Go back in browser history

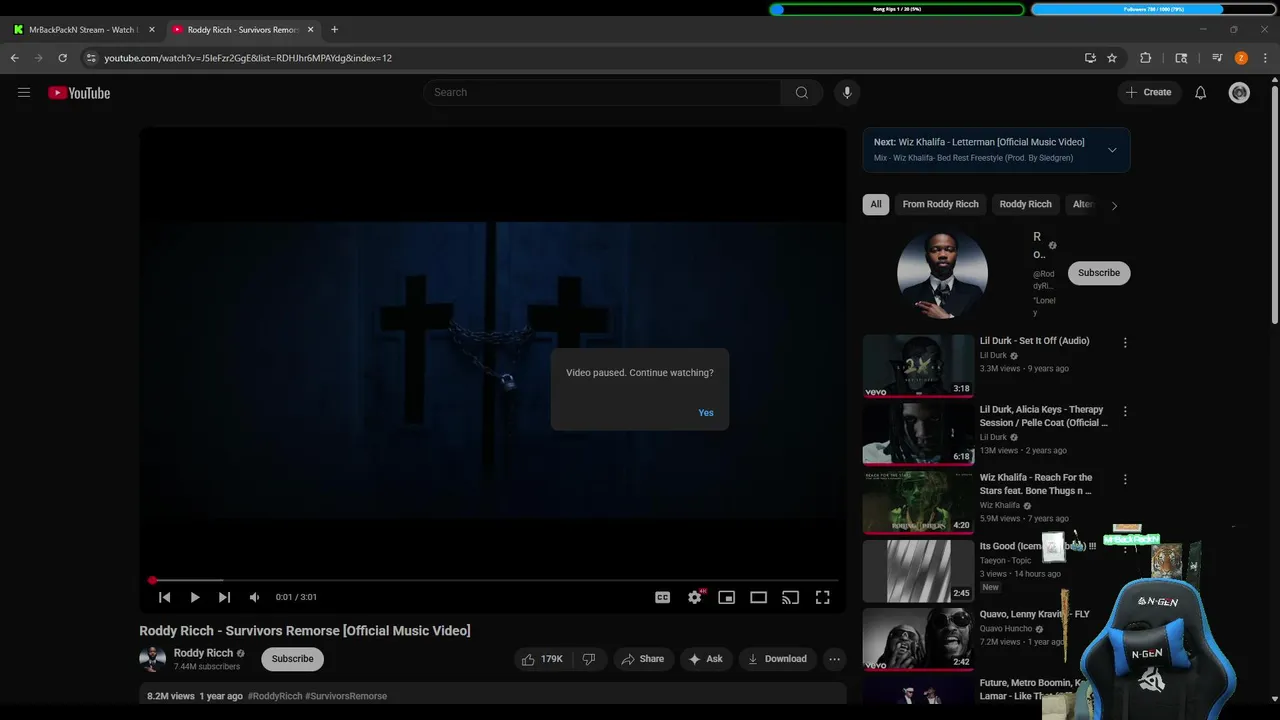[15, 58]
